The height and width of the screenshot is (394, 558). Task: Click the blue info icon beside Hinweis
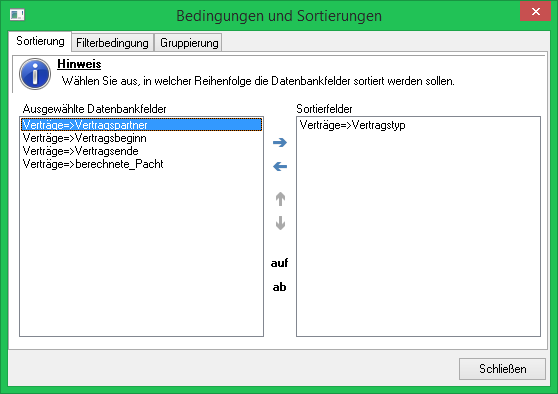pos(35,74)
